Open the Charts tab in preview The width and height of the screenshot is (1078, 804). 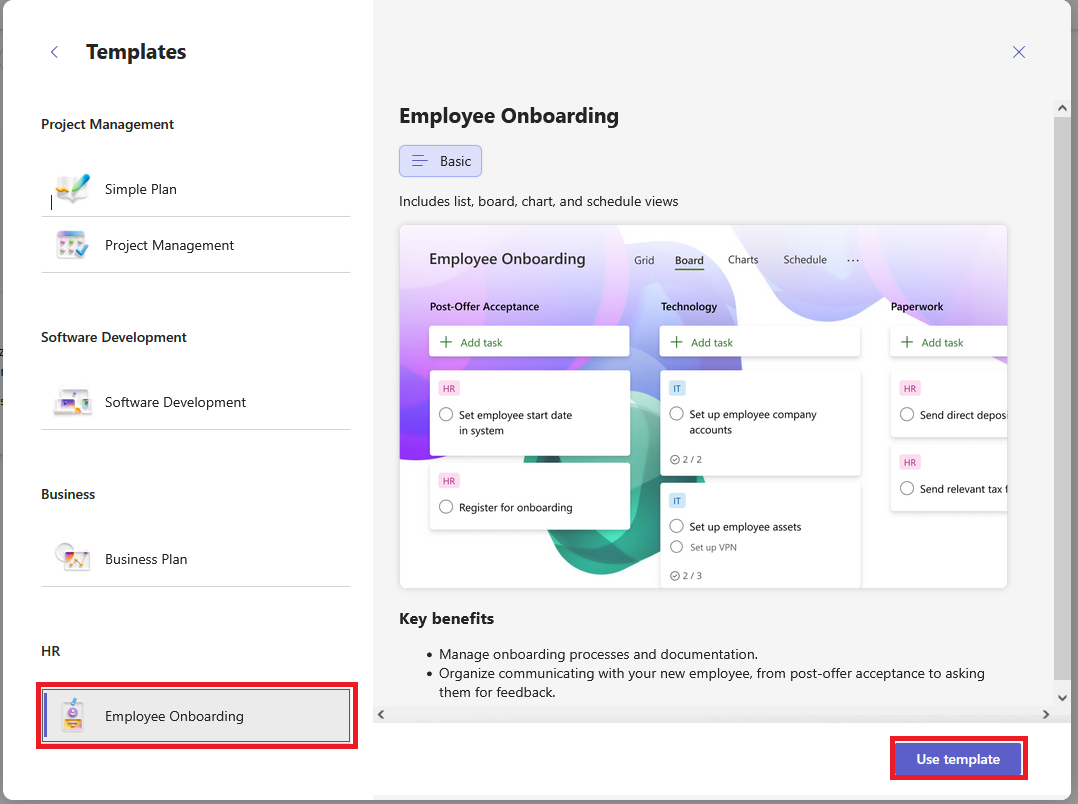click(x=743, y=260)
